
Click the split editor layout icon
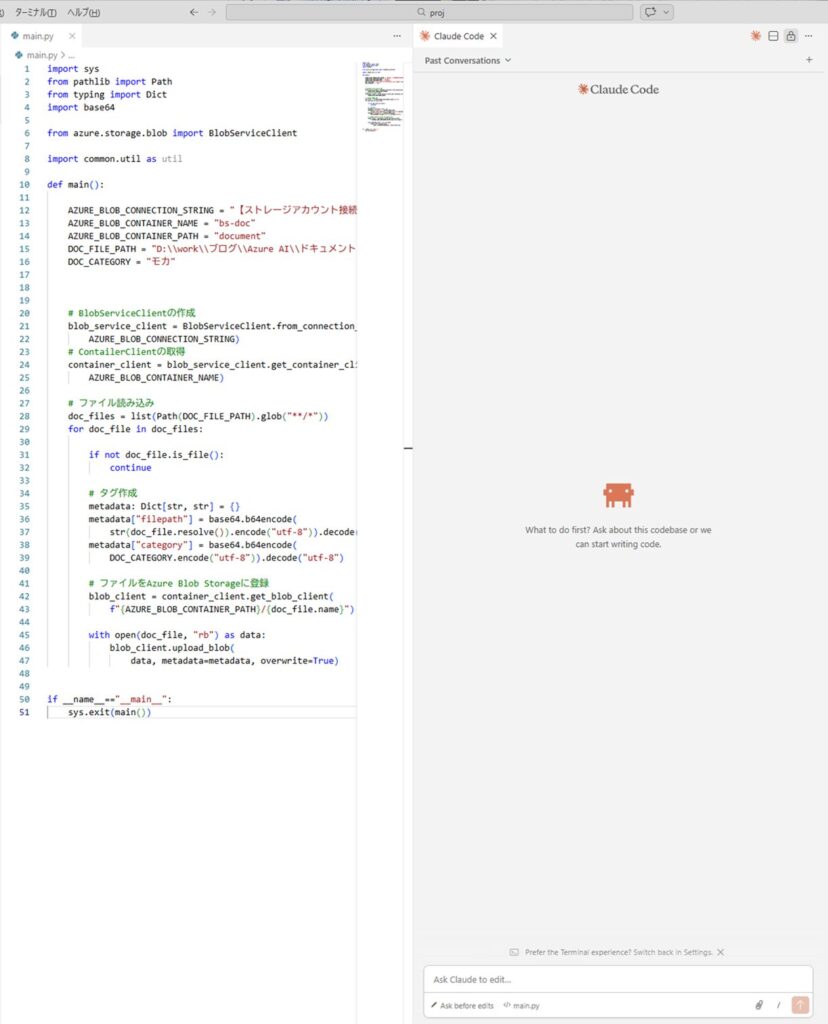(773, 36)
